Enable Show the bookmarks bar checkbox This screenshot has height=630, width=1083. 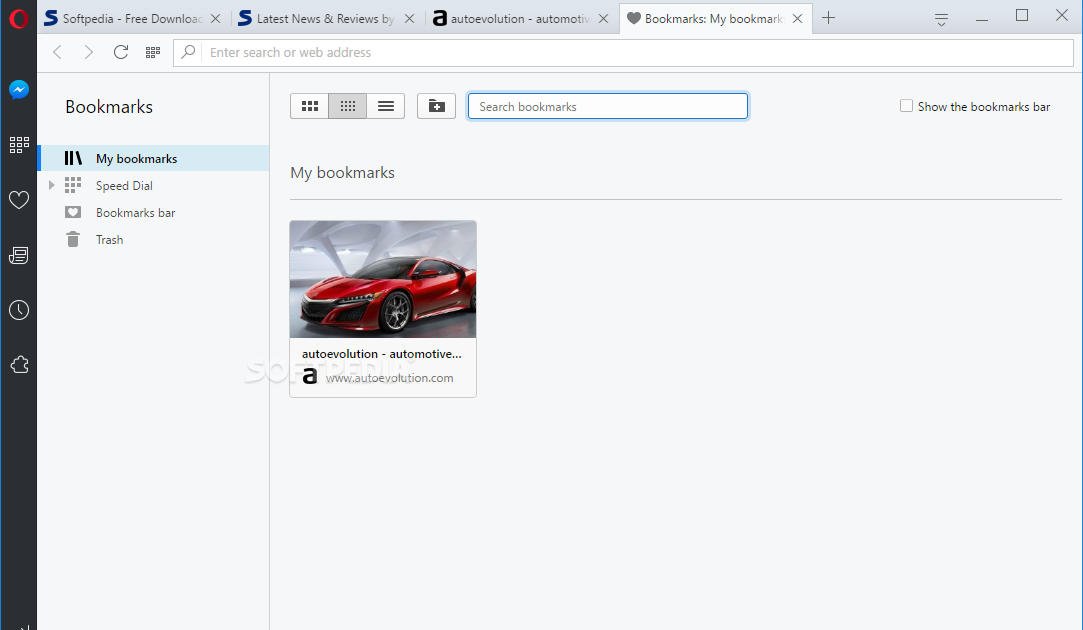[x=906, y=106]
